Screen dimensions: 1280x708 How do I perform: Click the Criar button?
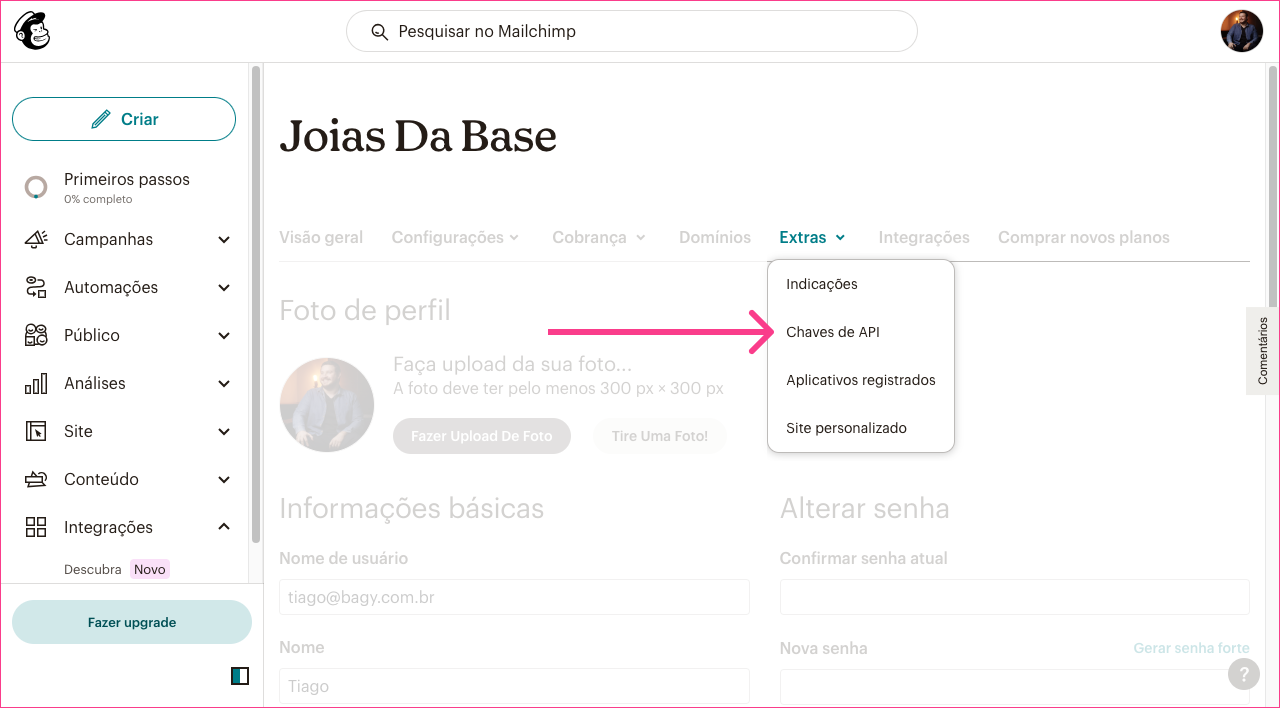click(124, 119)
